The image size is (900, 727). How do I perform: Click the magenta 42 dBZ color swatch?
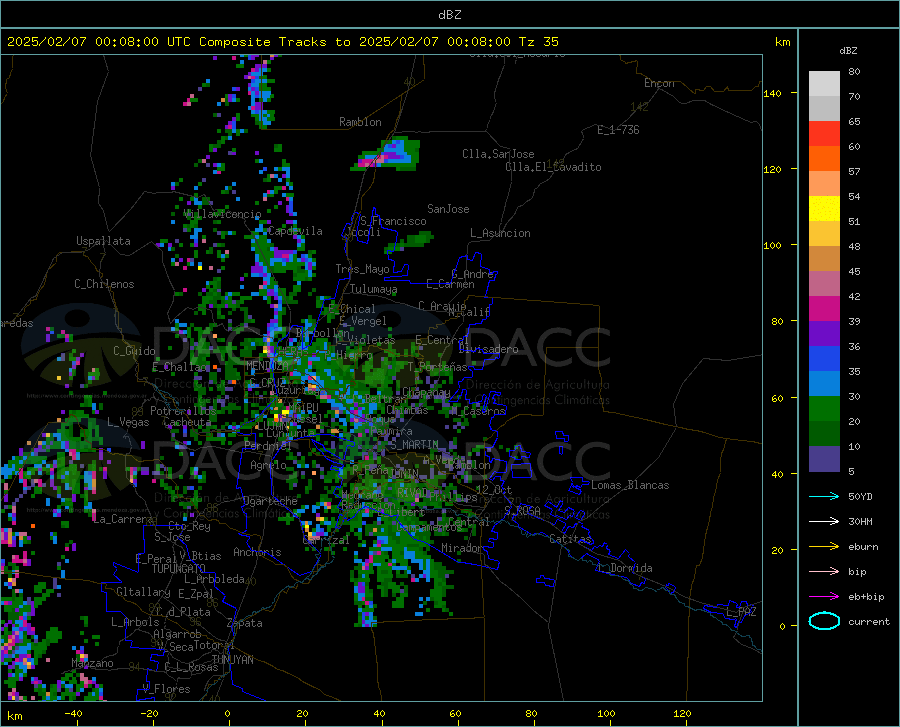pyautogui.click(x=824, y=309)
